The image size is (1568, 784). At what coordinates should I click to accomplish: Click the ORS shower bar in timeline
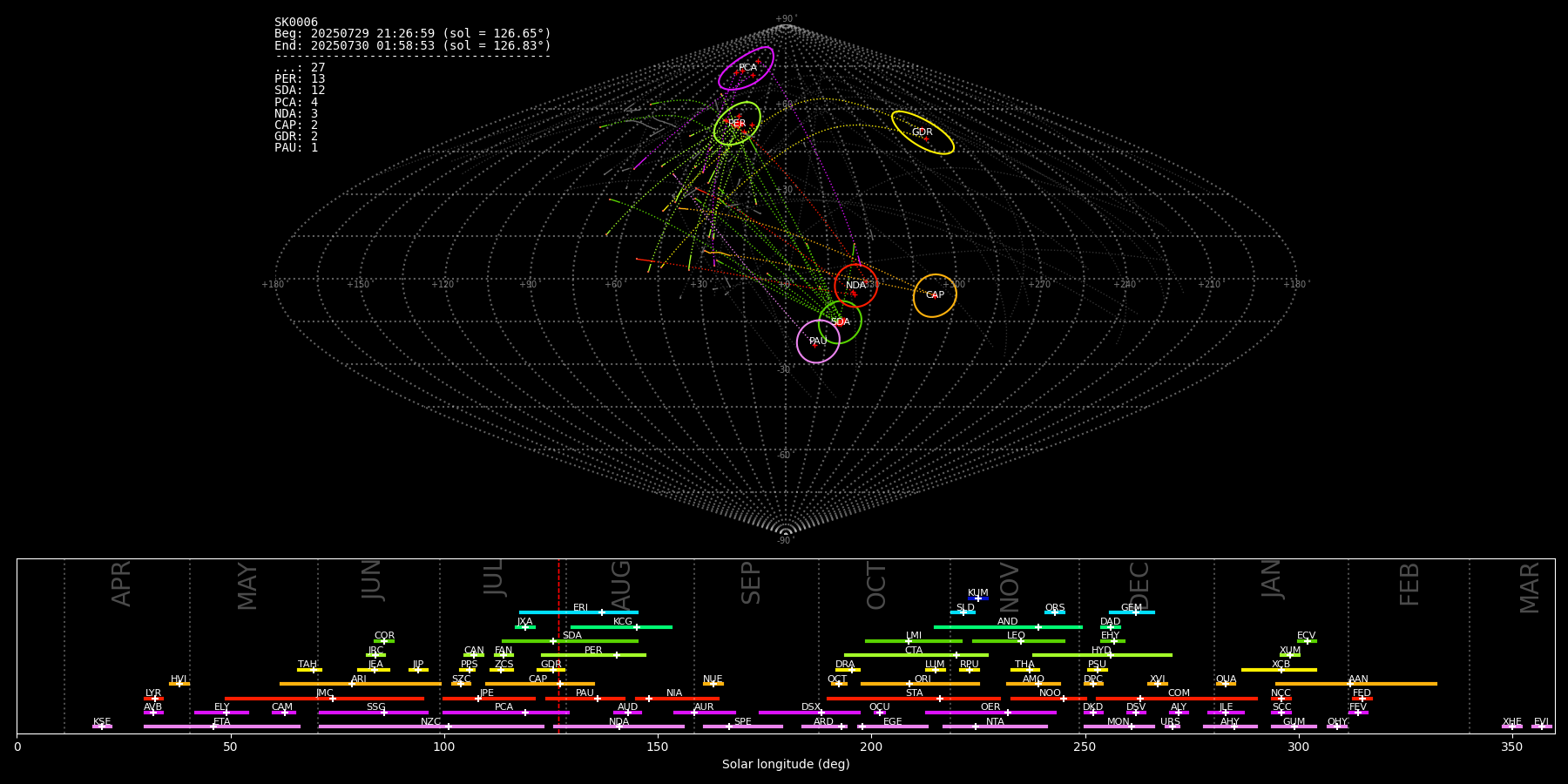(1055, 612)
